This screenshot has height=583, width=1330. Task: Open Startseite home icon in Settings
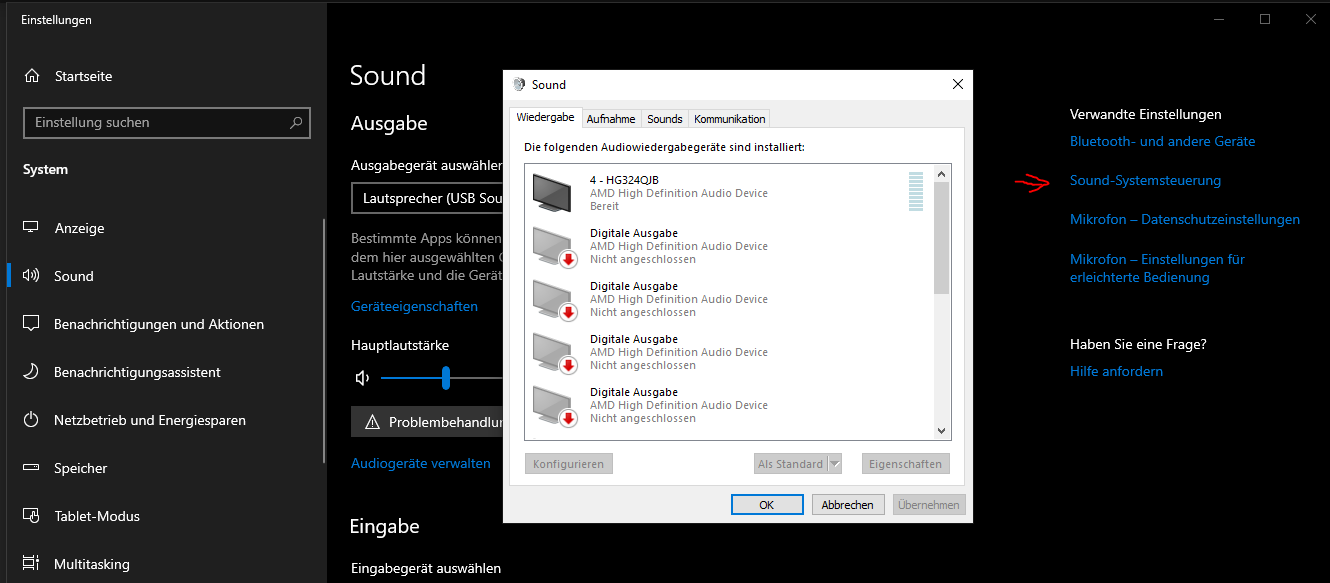coord(32,76)
